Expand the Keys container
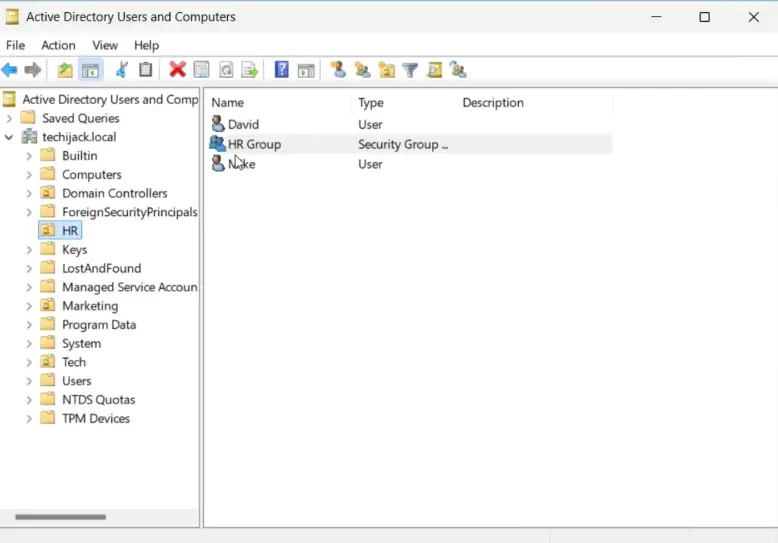Screen dimensions: 778x543 tap(29, 250)
